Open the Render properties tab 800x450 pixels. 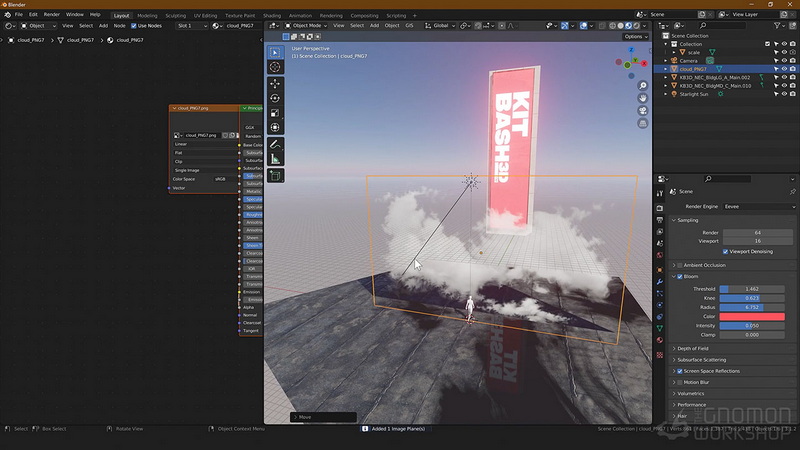pyautogui.click(x=660, y=208)
